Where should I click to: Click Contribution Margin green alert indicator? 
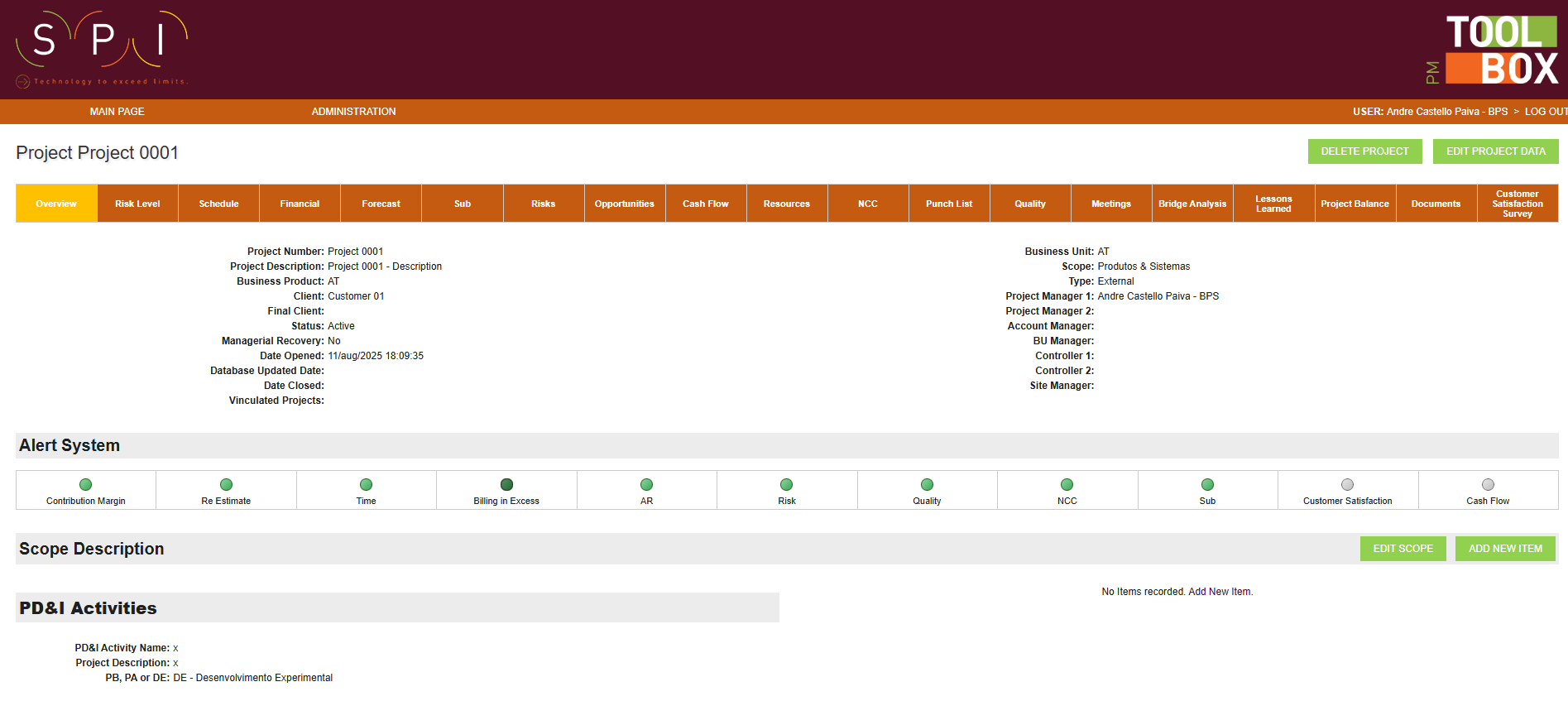[85, 485]
